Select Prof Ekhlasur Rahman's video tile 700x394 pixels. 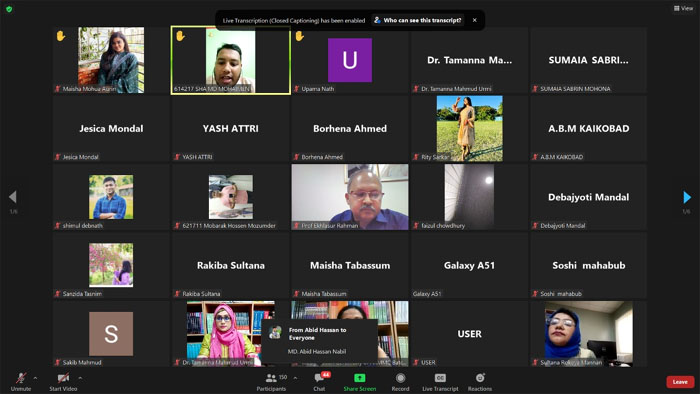click(350, 197)
